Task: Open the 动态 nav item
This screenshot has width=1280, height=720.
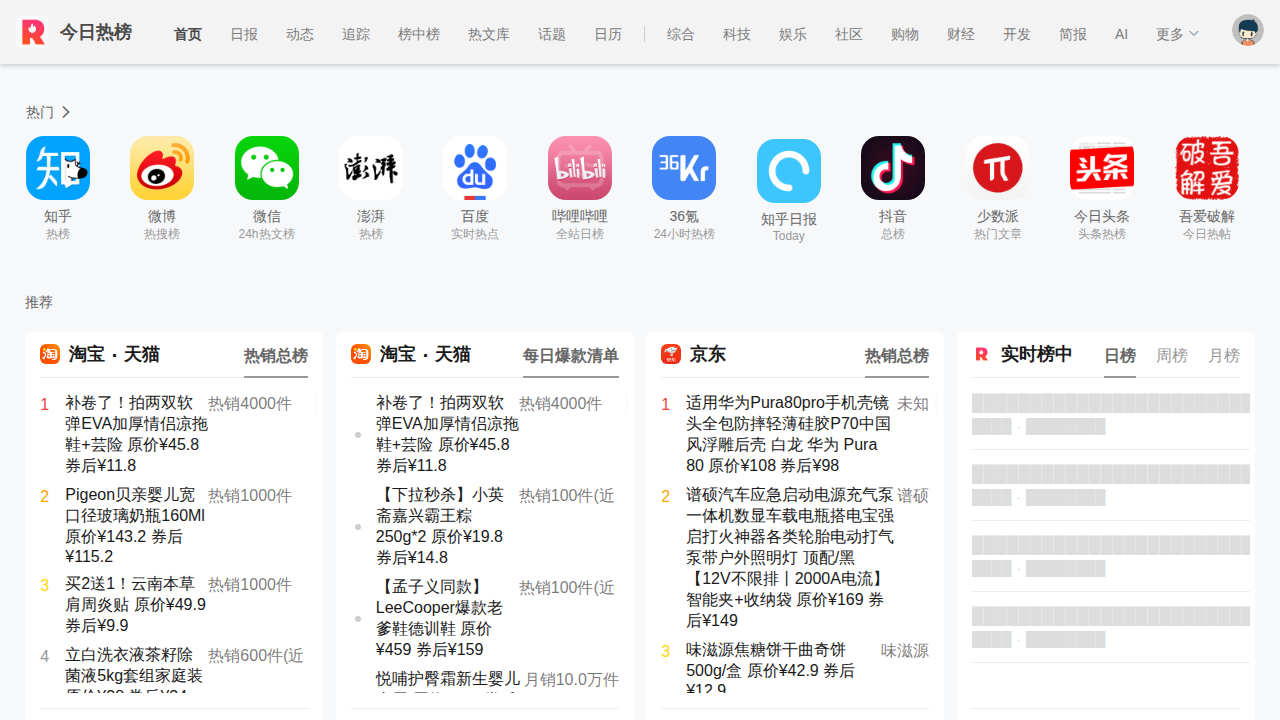Action: [300, 34]
